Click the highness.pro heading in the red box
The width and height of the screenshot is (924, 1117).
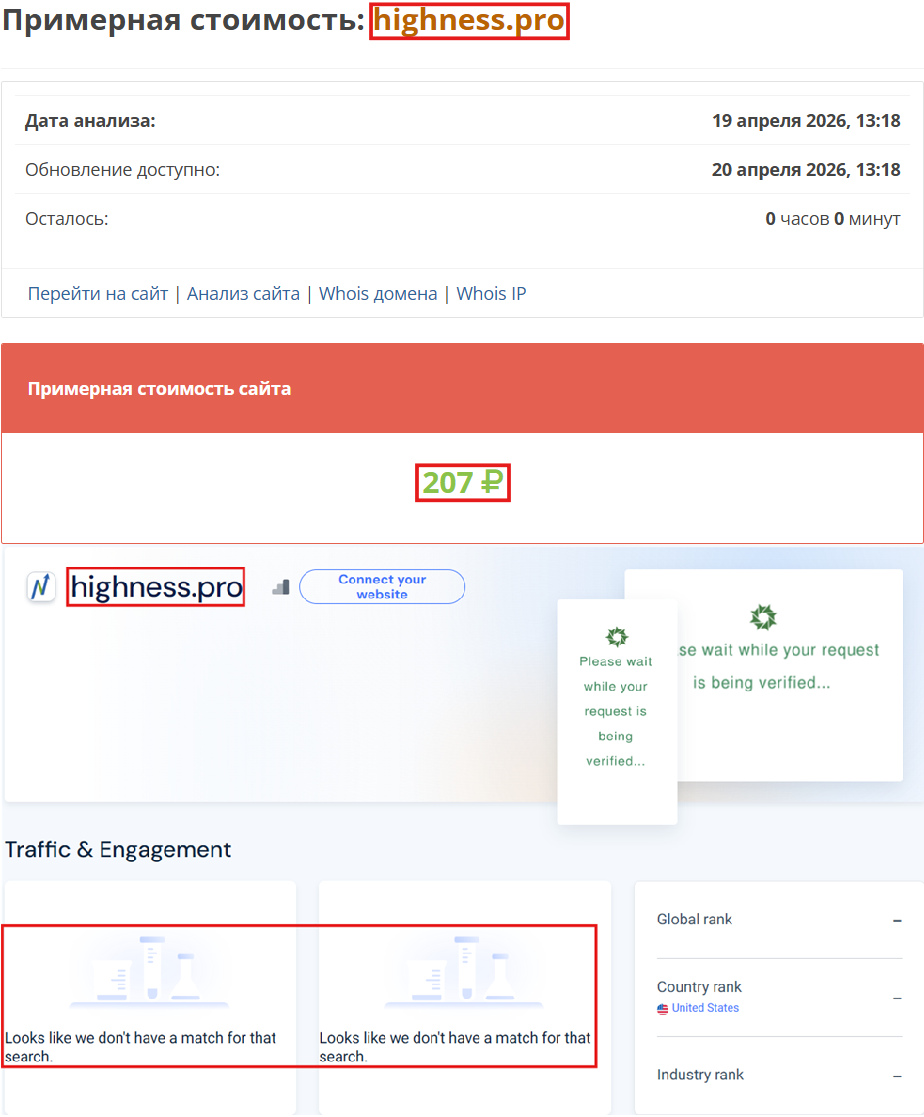(x=469, y=21)
